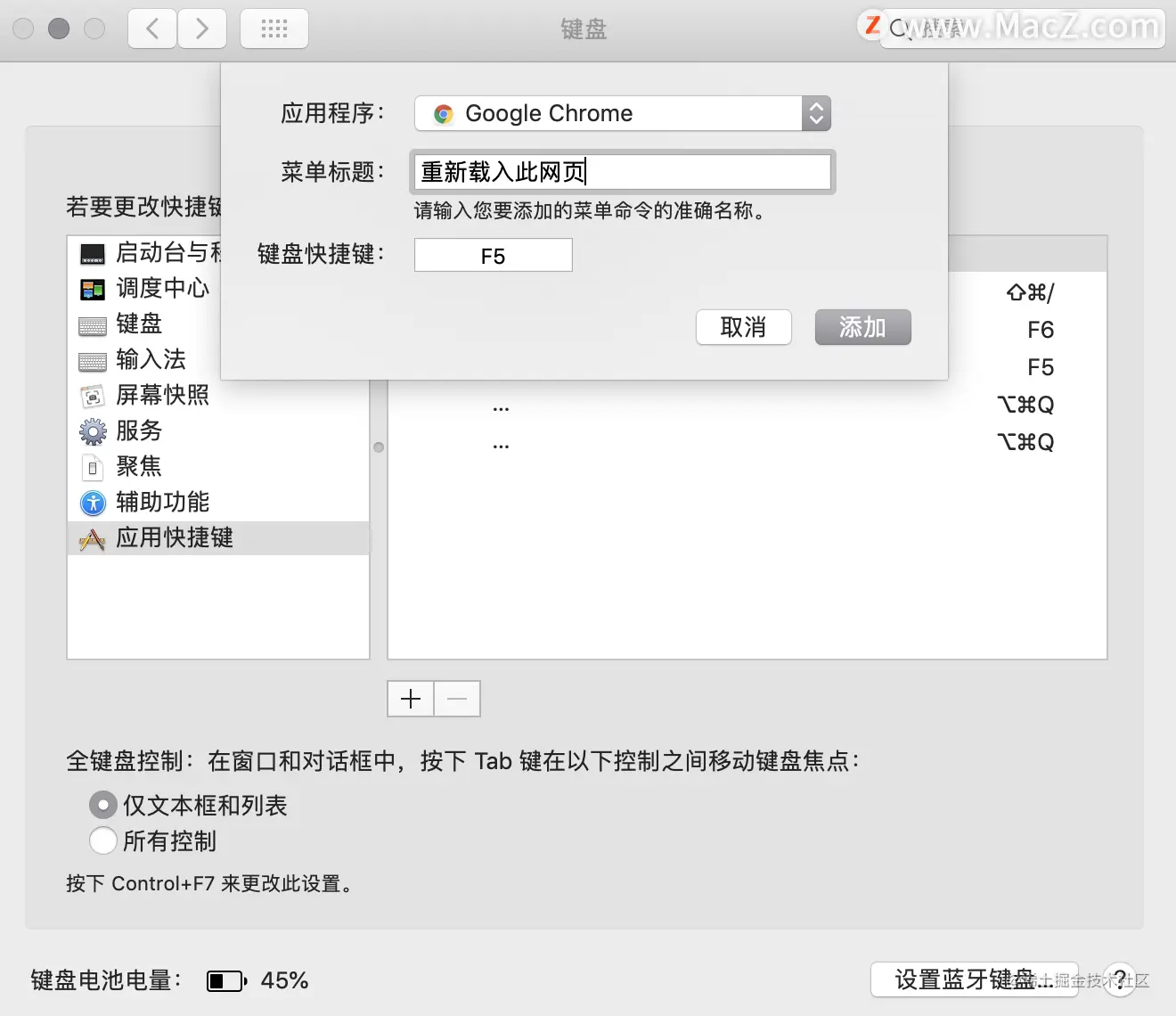Click the ⇧⌘/ shortcut entry

(1030, 292)
